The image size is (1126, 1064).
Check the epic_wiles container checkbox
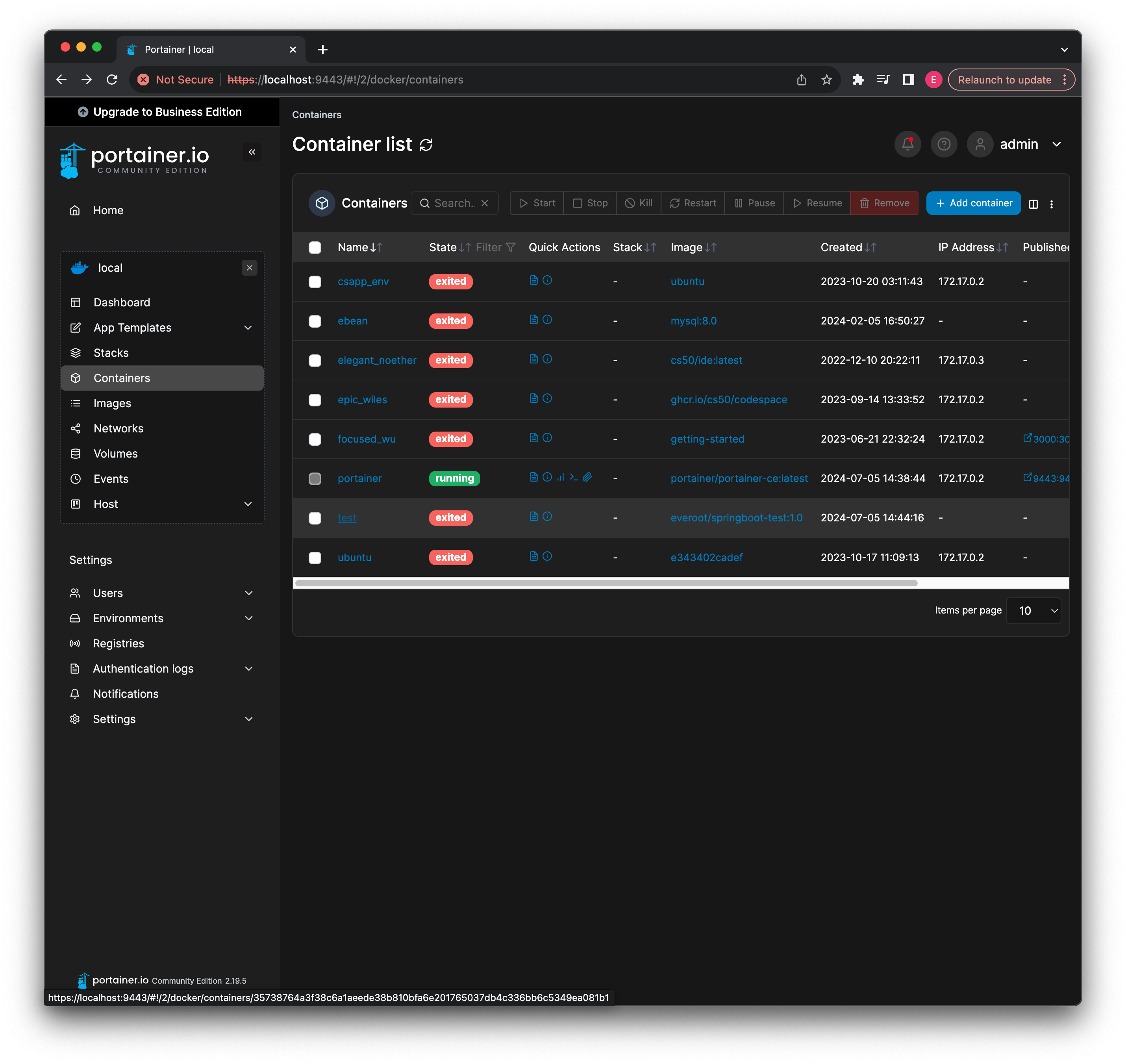coord(315,400)
